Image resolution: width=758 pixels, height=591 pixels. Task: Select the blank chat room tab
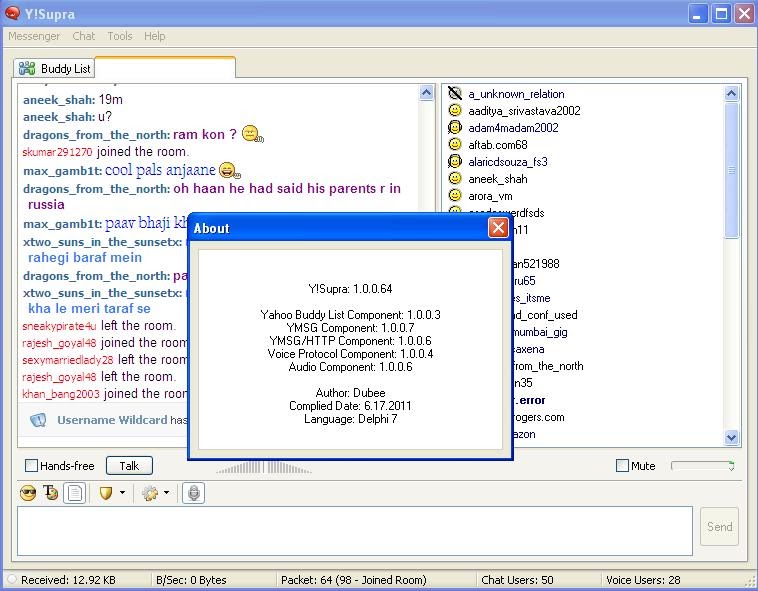pyautogui.click(x=165, y=67)
